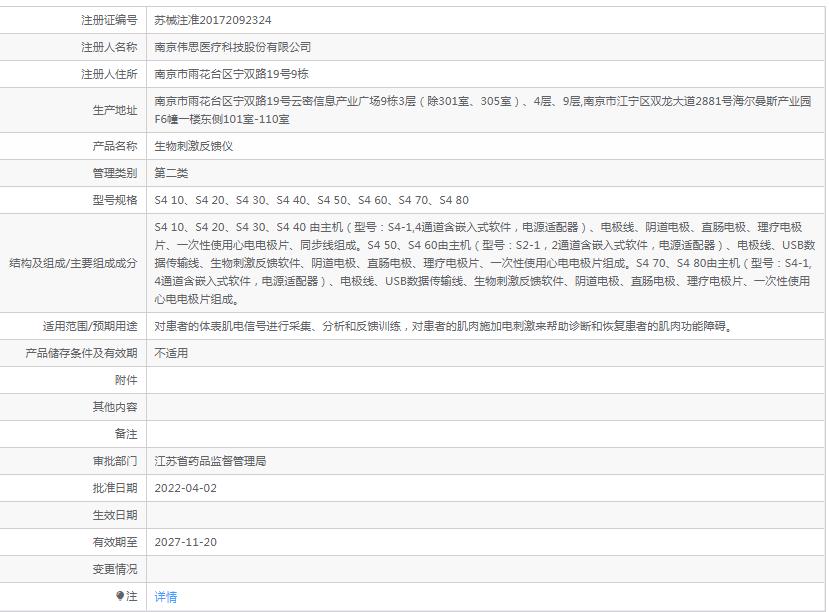Click the bullet icon beside 注
829x612 pixels.
(120, 596)
